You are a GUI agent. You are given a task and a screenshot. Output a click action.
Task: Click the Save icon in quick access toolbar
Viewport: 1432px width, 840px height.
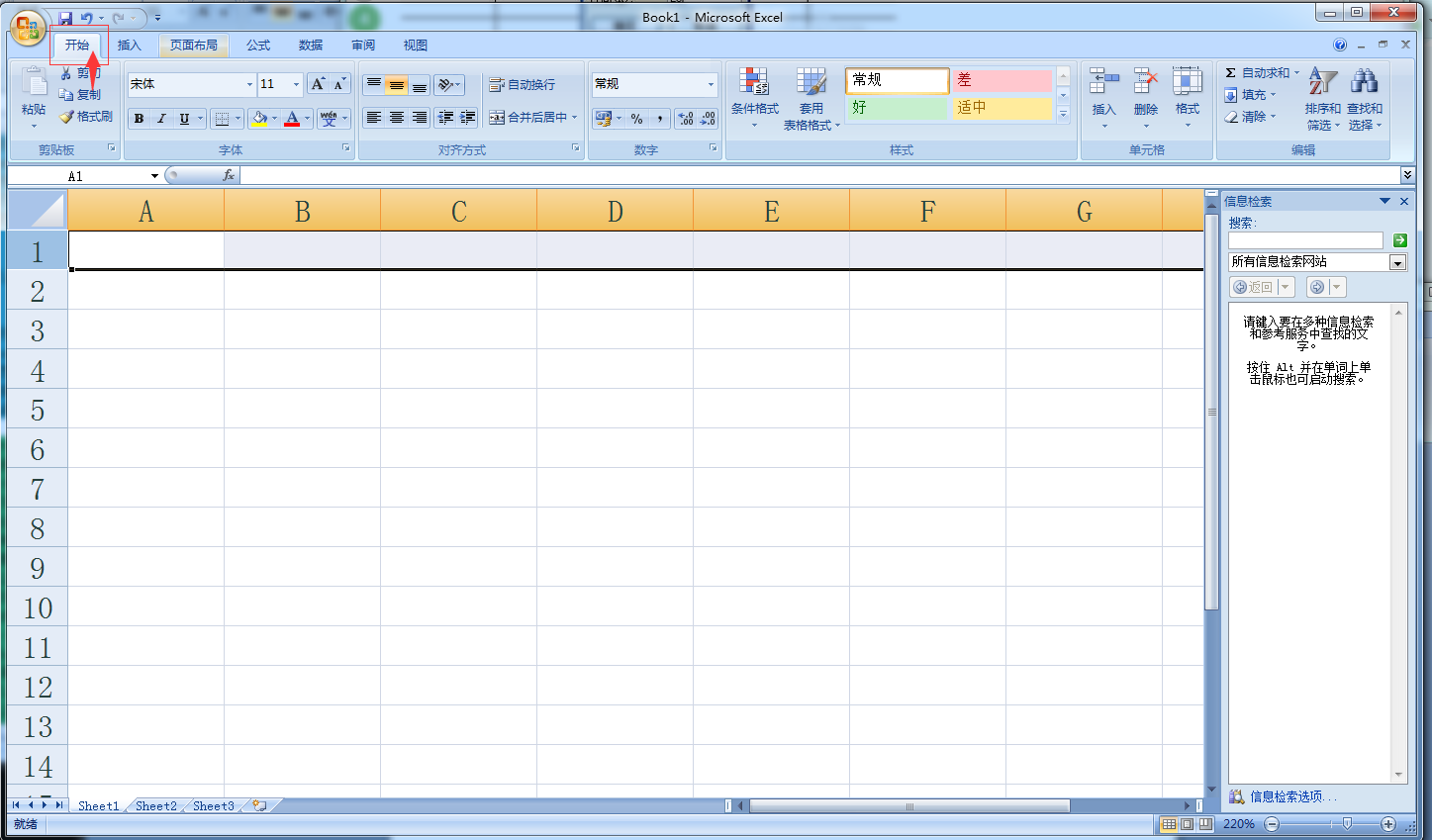pyautogui.click(x=65, y=18)
